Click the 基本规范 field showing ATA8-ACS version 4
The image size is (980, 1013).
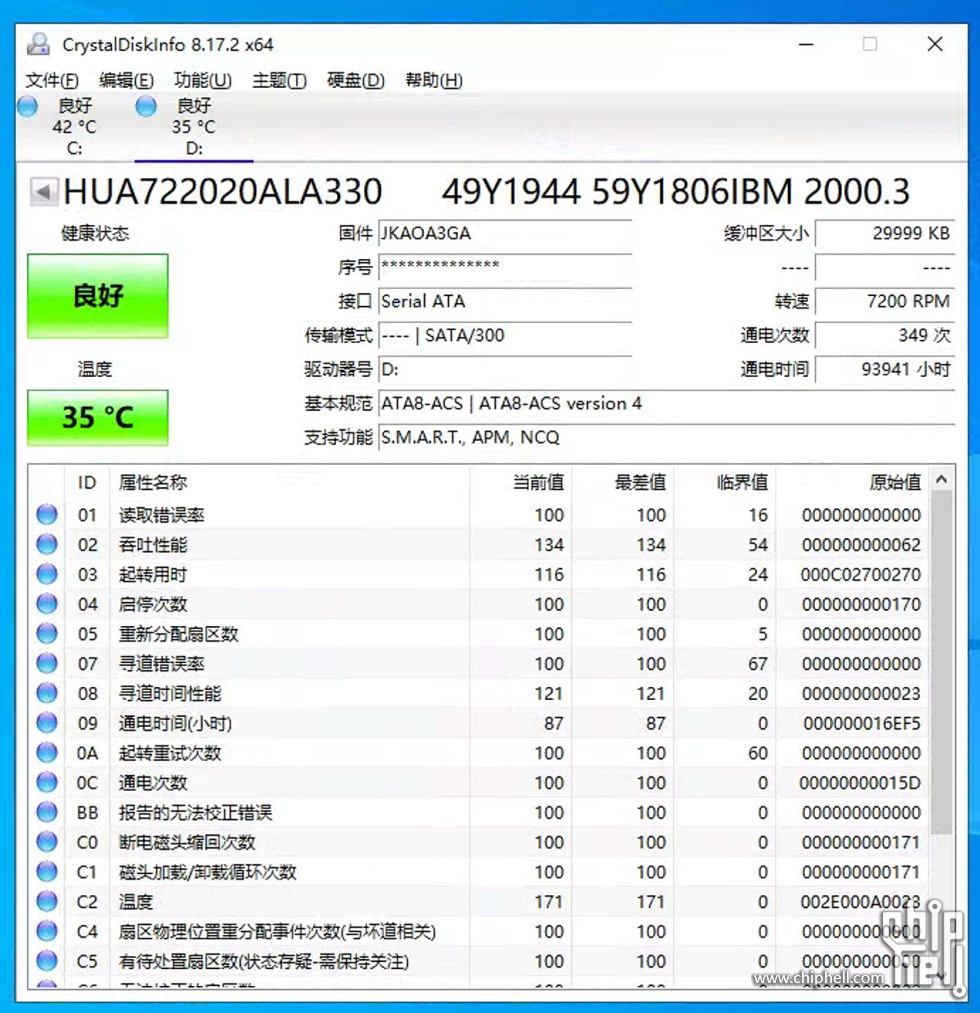tap(667, 404)
